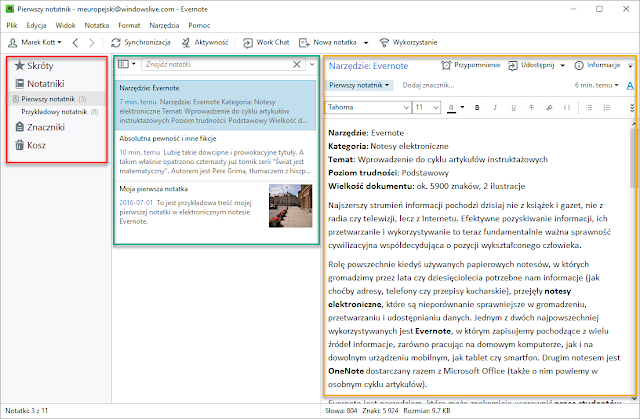The width and height of the screenshot is (640, 419).
Task: Expand the search options arrow
Action: 312,64
